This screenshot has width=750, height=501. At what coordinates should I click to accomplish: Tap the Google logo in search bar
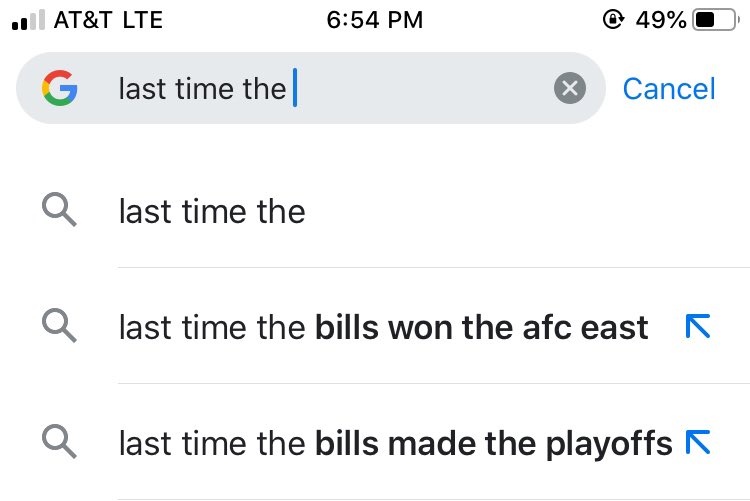point(59,88)
